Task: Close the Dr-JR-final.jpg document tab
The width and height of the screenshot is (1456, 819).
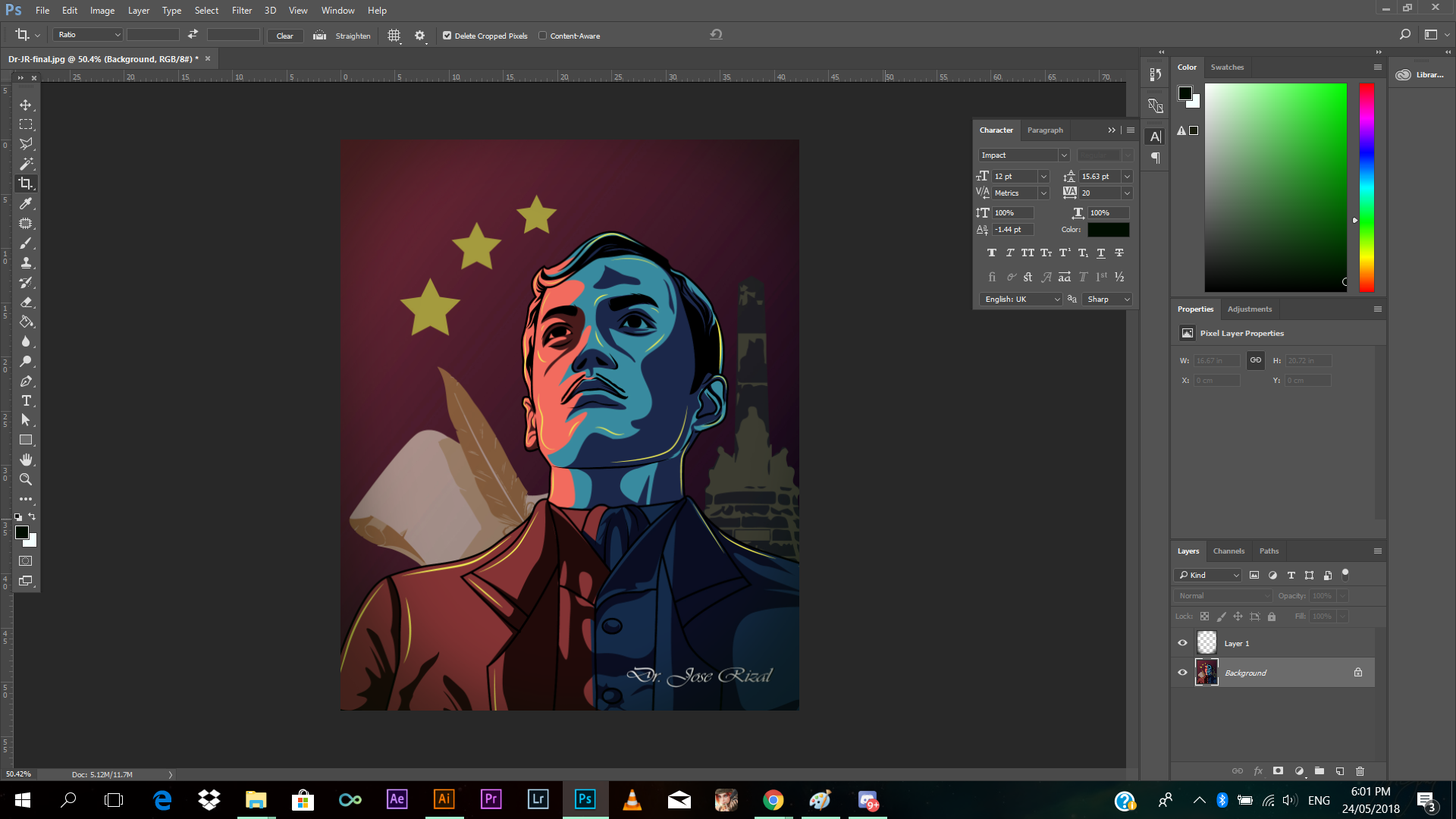Action: (208, 58)
